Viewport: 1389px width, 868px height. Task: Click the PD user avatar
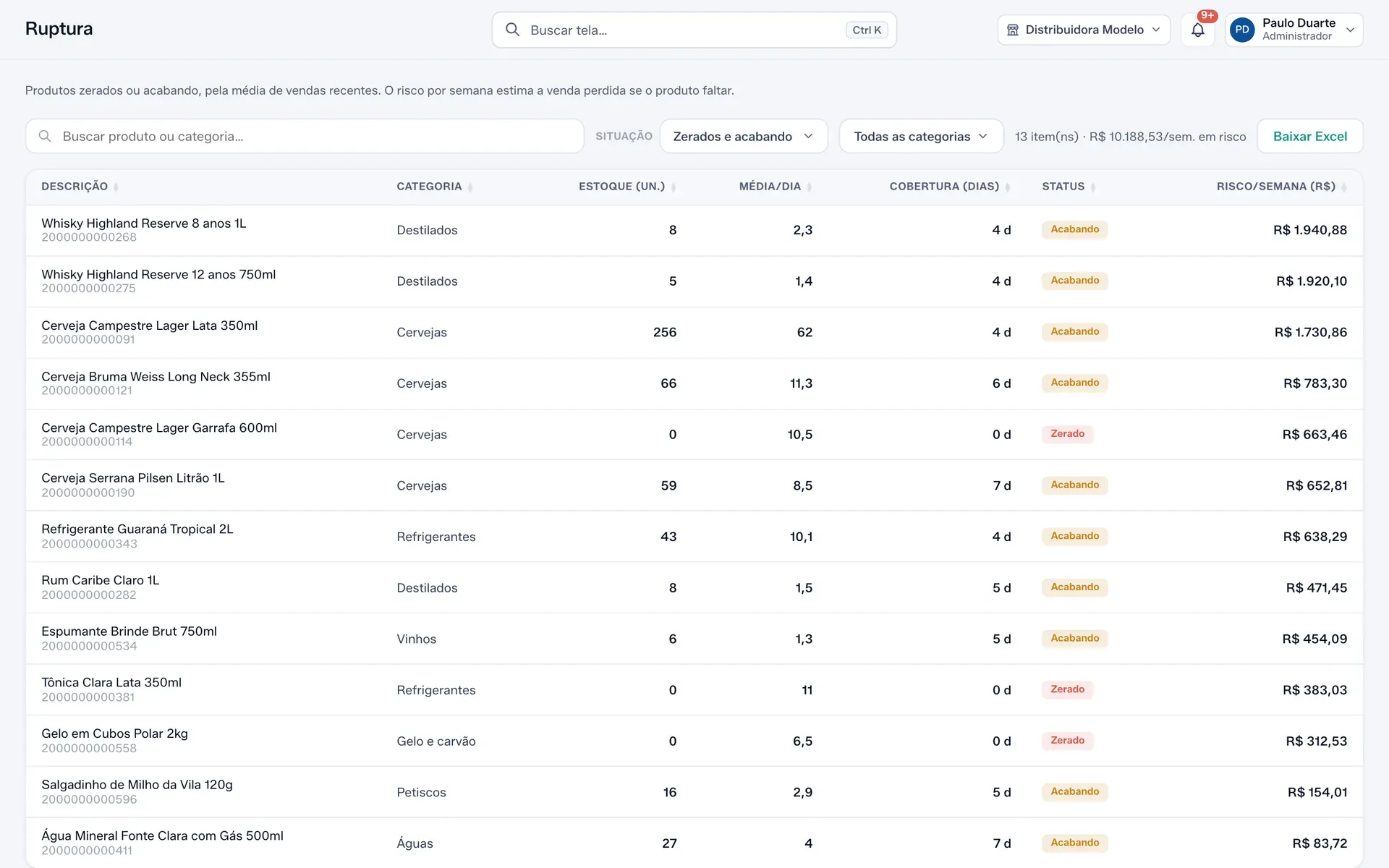click(x=1242, y=30)
